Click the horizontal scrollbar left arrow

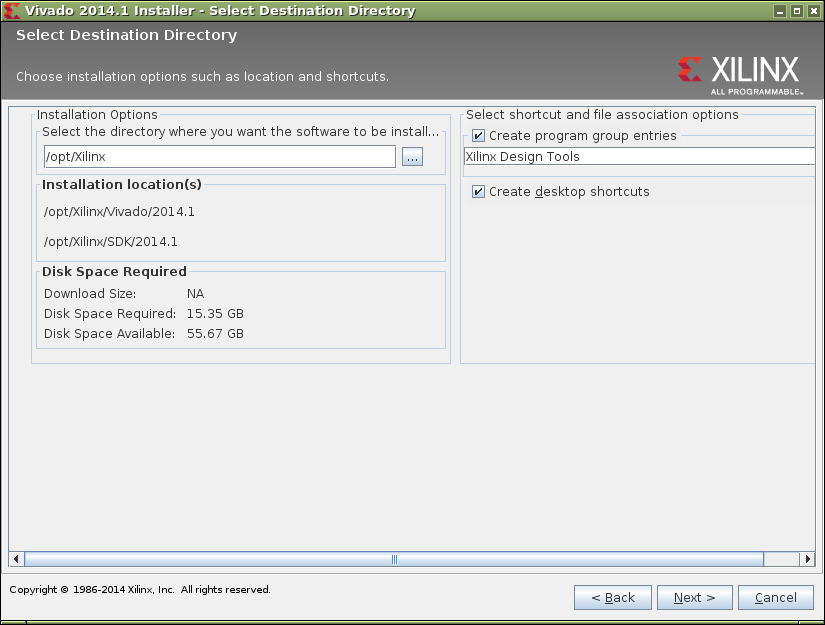pyautogui.click(x=16, y=559)
